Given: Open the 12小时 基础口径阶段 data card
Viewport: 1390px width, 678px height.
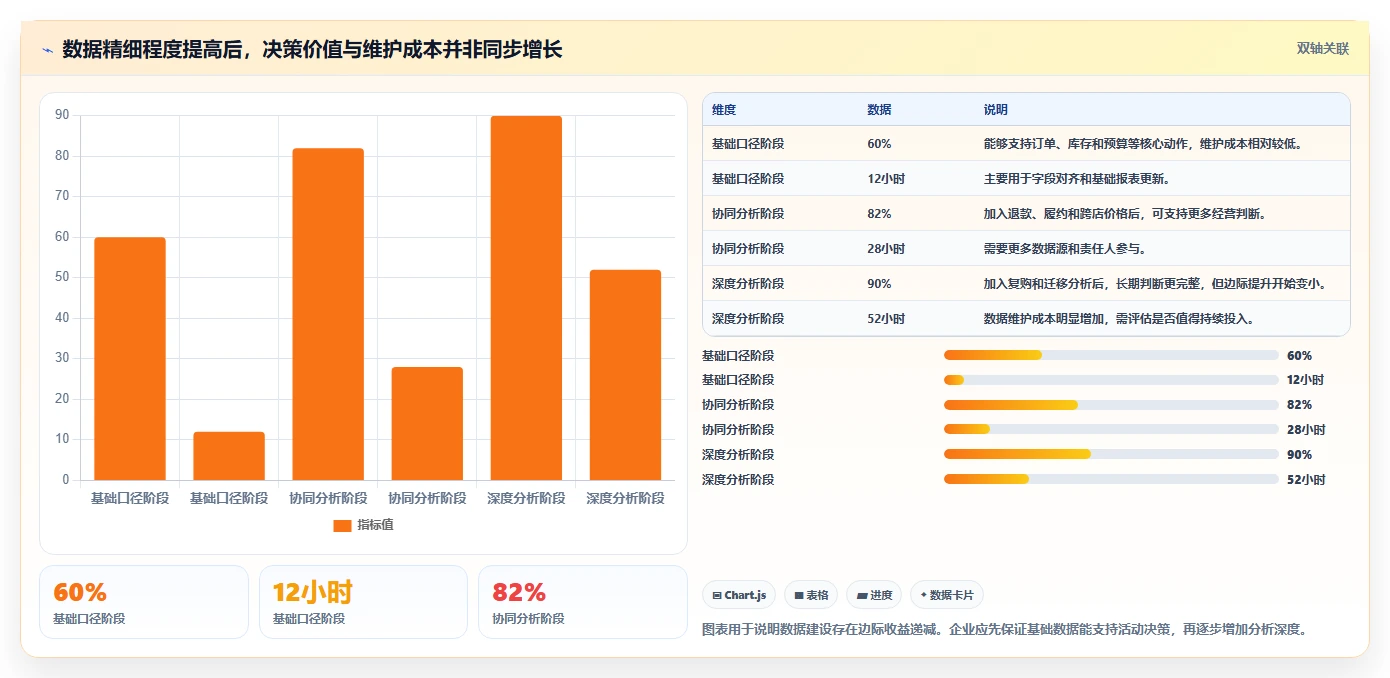Looking at the screenshot, I should point(363,602).
